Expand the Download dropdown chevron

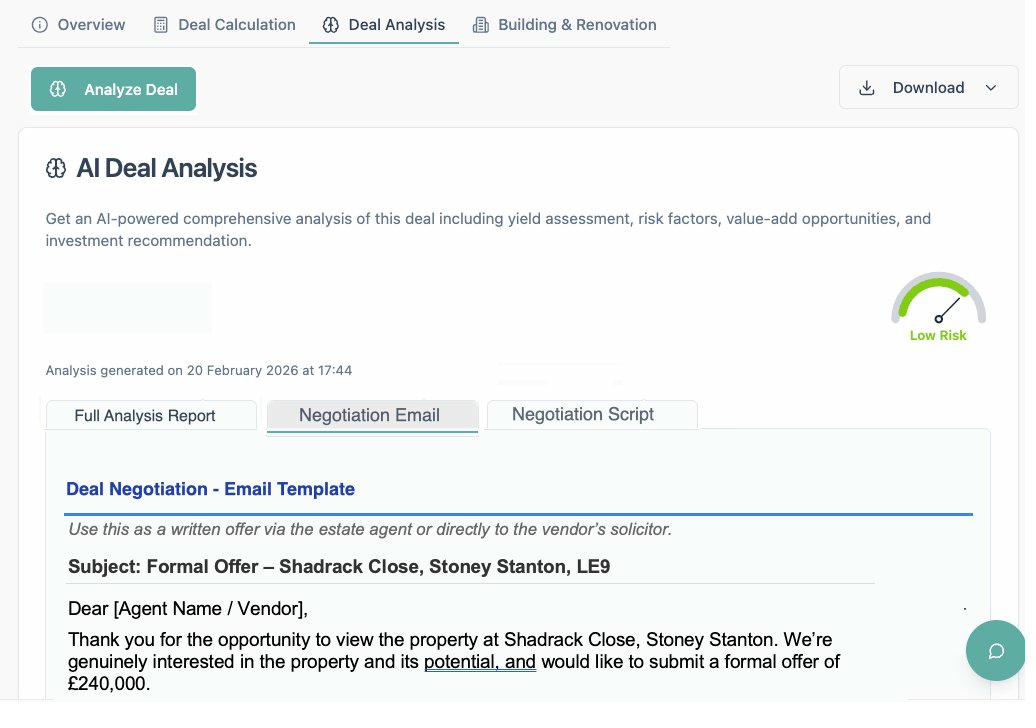991,88
